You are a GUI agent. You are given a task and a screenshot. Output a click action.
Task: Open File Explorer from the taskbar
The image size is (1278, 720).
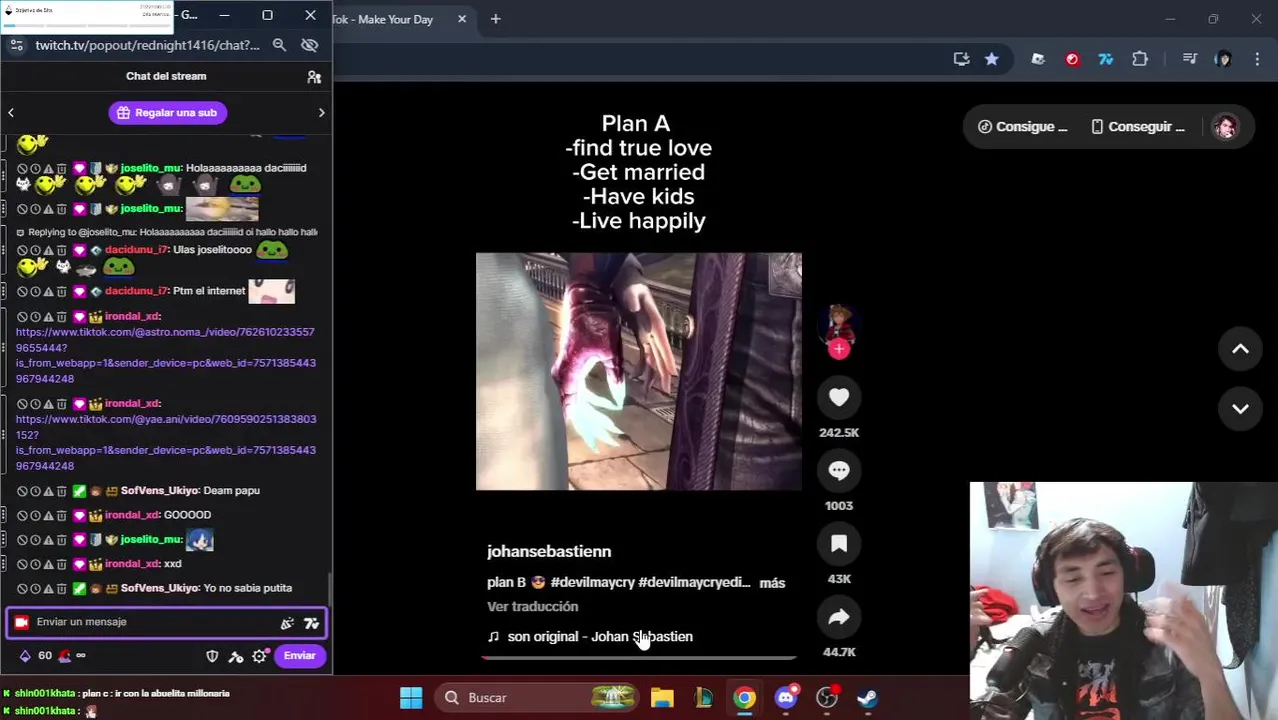pyautogui.click(x=662, y=698)
